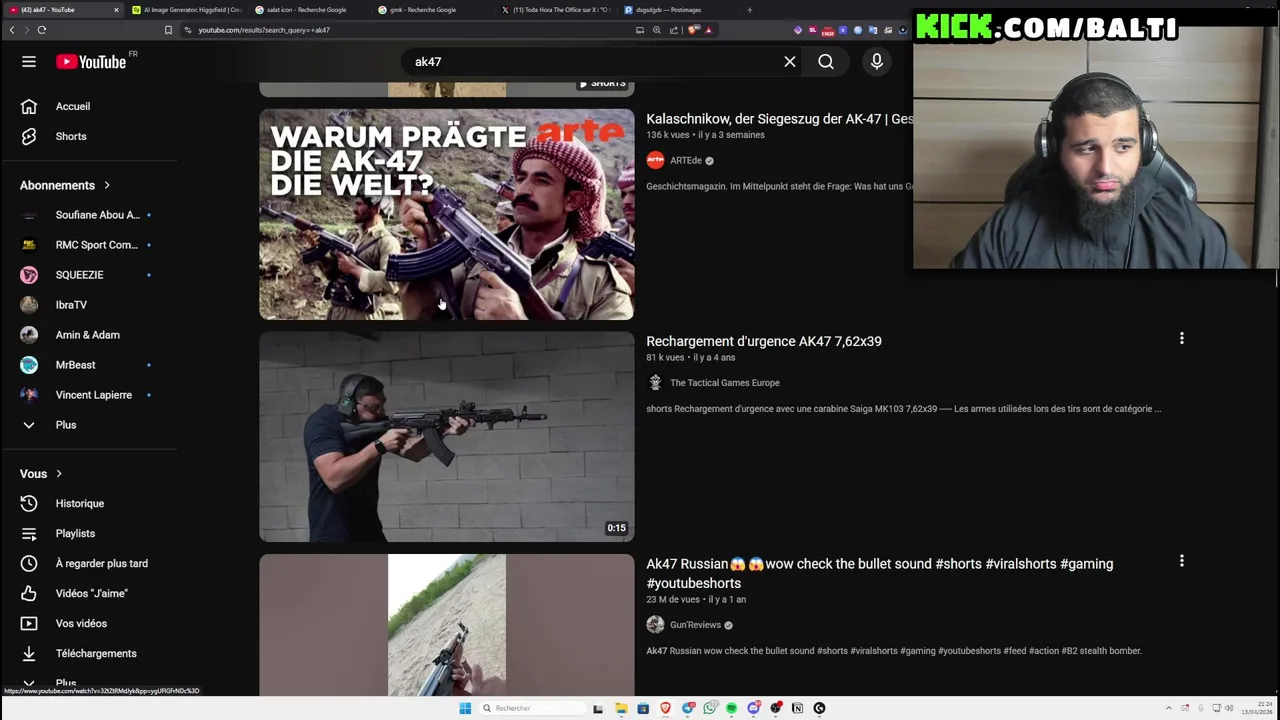Switch to the 'salat icon - Recherche Google' tab
1280x720 pixels.
click(306, 10)
